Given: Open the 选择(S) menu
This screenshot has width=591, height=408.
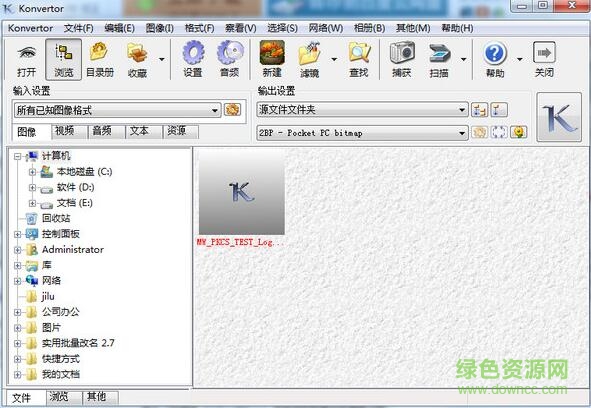Looking at the screenshot, I should pos(282,28).
